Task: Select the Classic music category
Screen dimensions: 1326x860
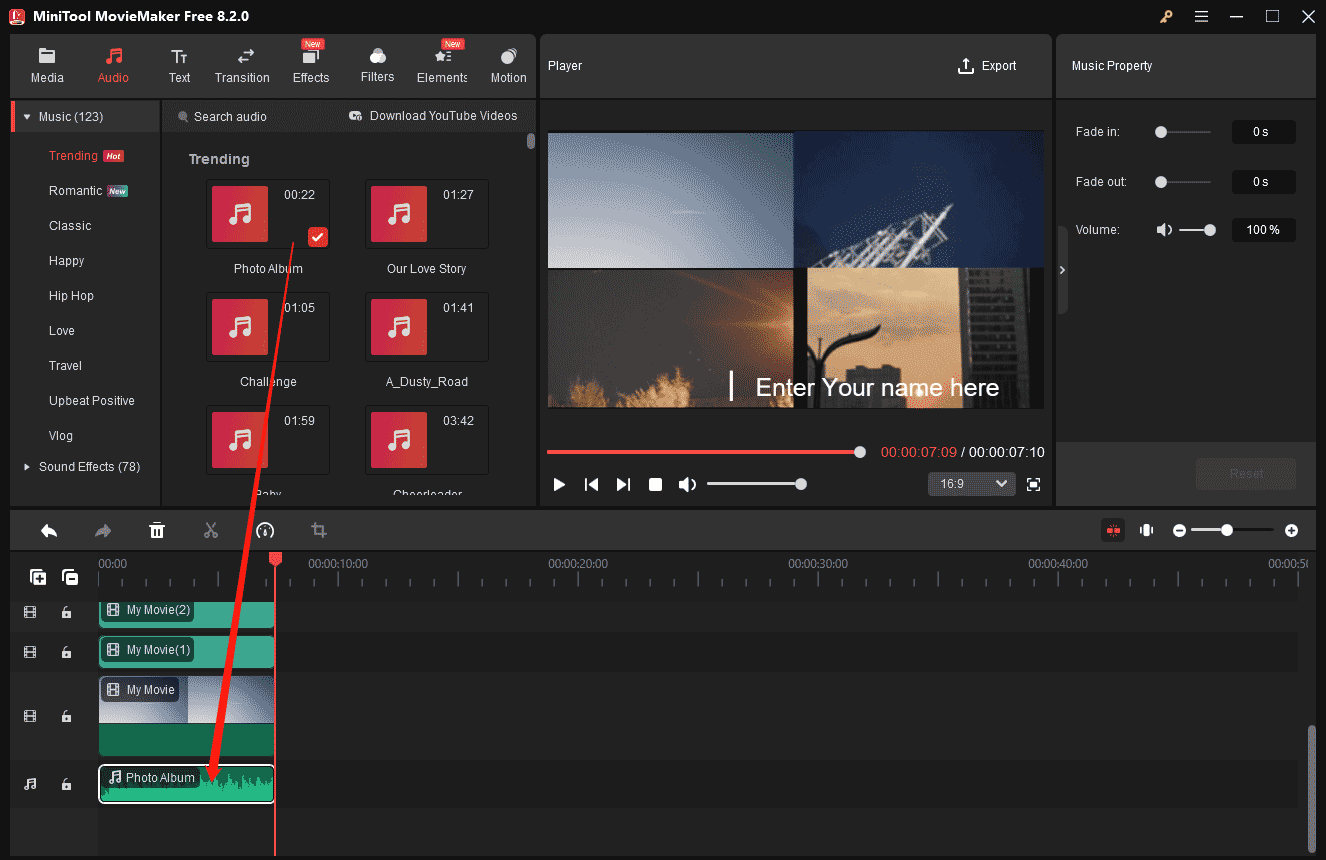Action: (70, 226)
